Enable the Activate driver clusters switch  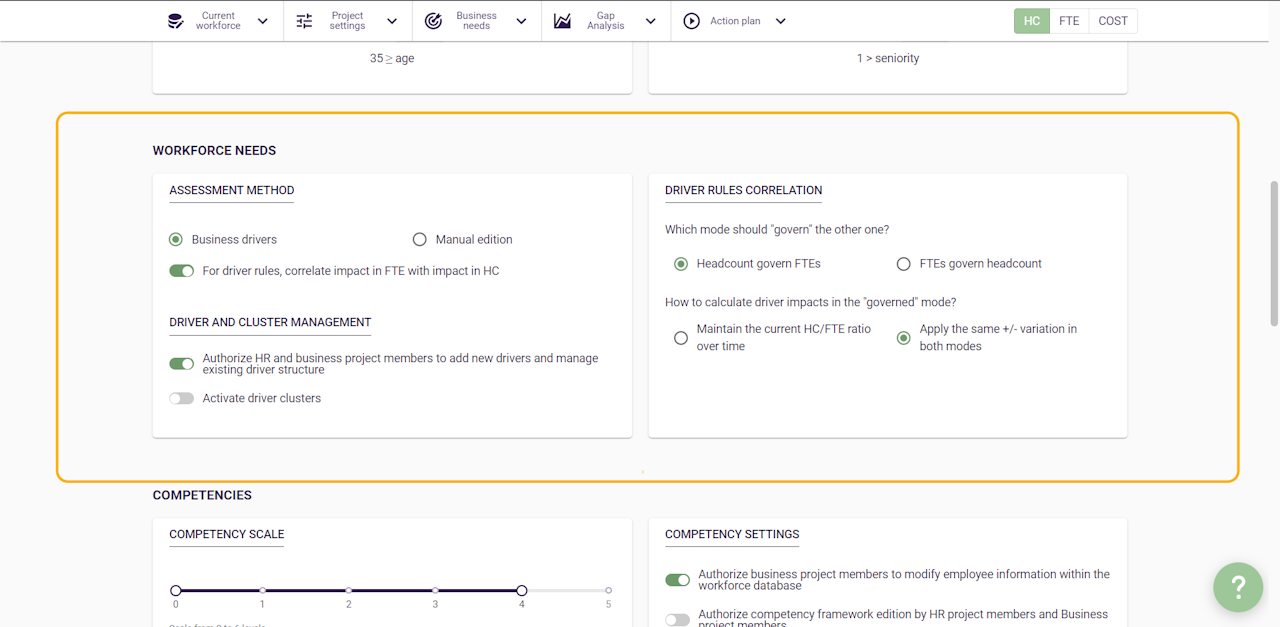pos(181,398)
